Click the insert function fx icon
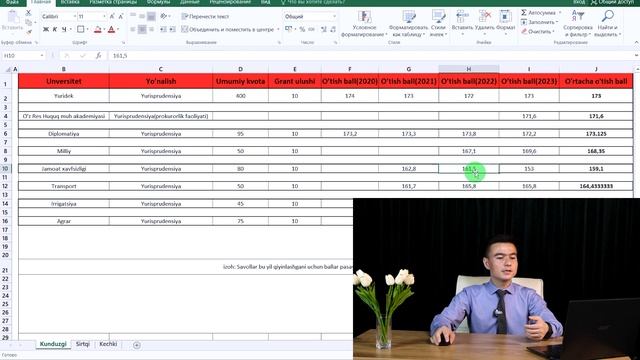This screenshot has width=640, height=360. [x=98, y=56]
